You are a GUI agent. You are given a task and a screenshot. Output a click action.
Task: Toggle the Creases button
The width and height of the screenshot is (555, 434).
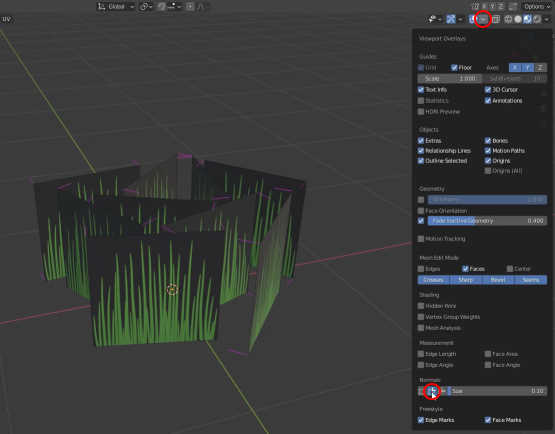(x=434, y=280)
